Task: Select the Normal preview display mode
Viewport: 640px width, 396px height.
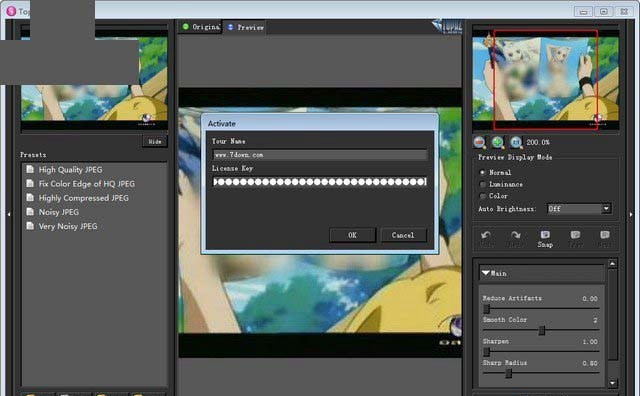Action: 482,172
